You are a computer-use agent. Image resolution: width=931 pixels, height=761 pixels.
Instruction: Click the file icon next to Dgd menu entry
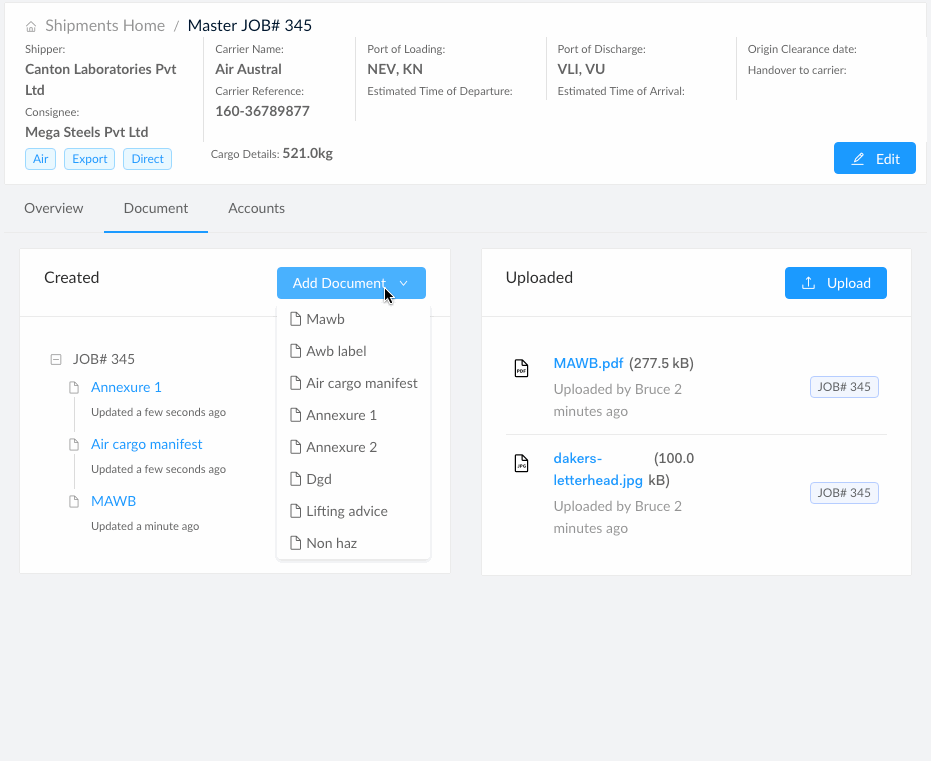click(295, 479)
